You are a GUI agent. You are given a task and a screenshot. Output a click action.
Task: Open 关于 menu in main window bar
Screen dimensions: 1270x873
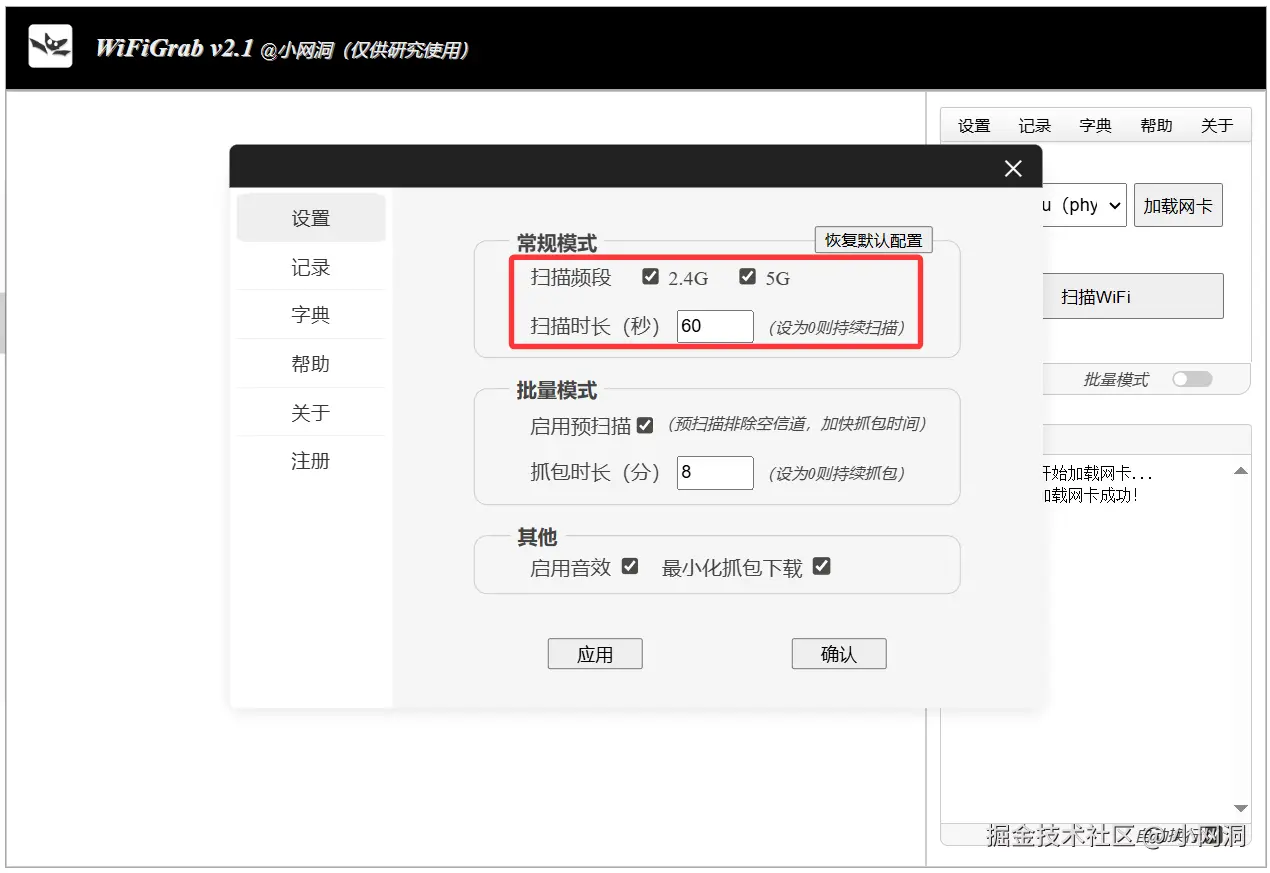tap(1217, 125)
